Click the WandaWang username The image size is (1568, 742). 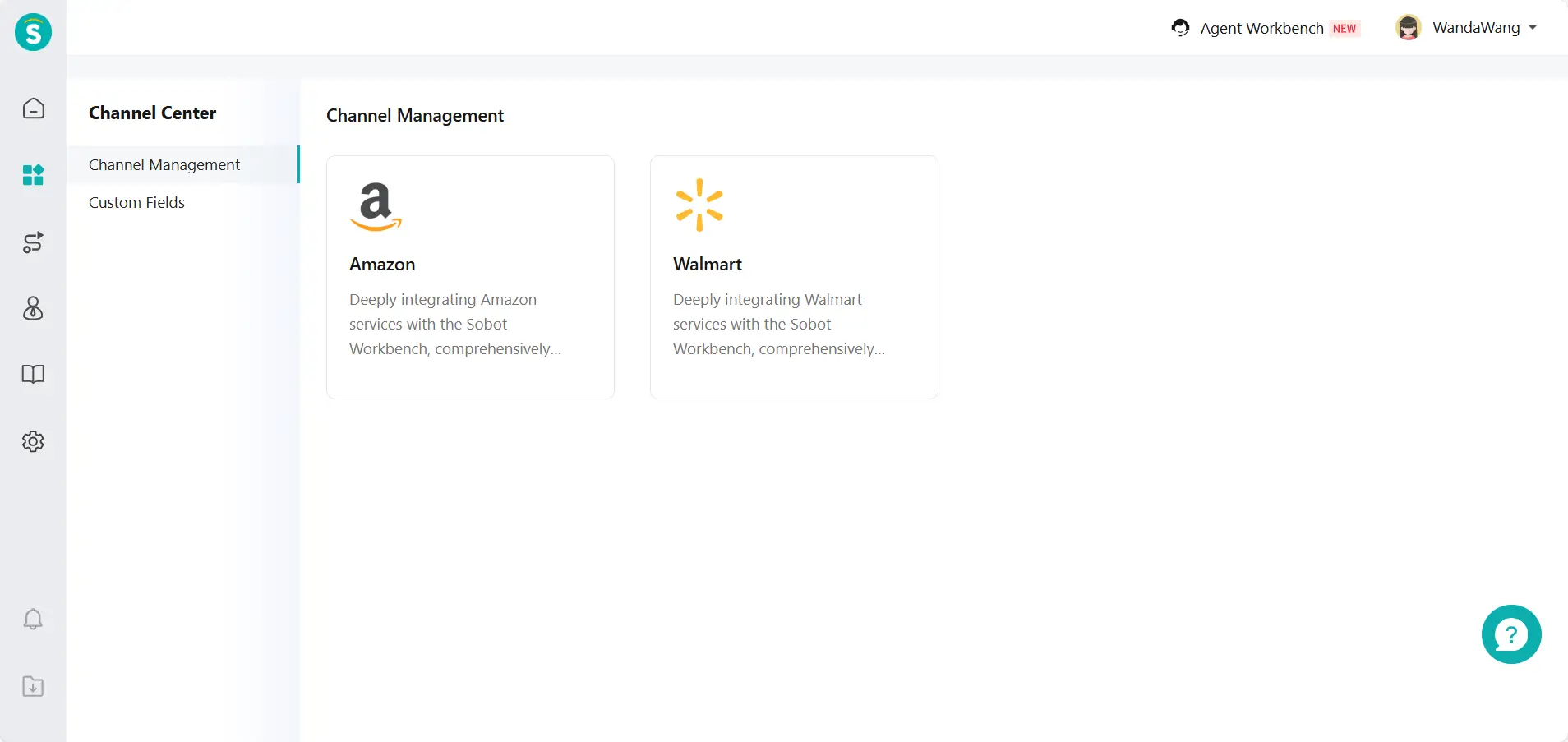click(x=1476, y=27)
